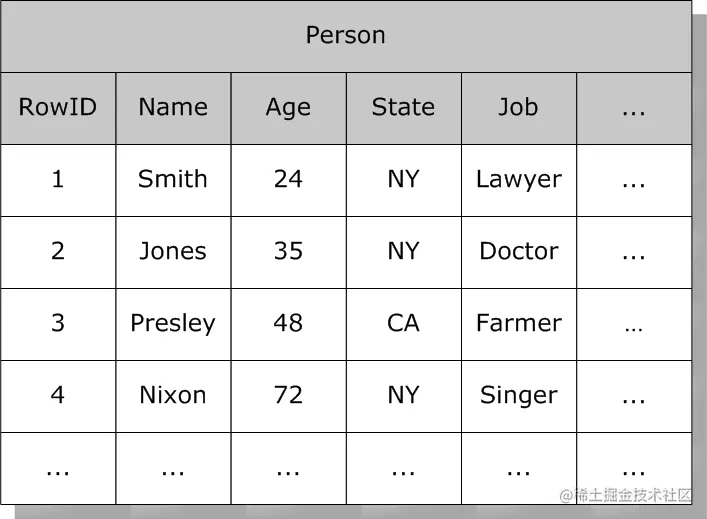The width and height of the screenshot is (707, 519).
Task: Select the Jones name cell
Action: tap(173, 251)
